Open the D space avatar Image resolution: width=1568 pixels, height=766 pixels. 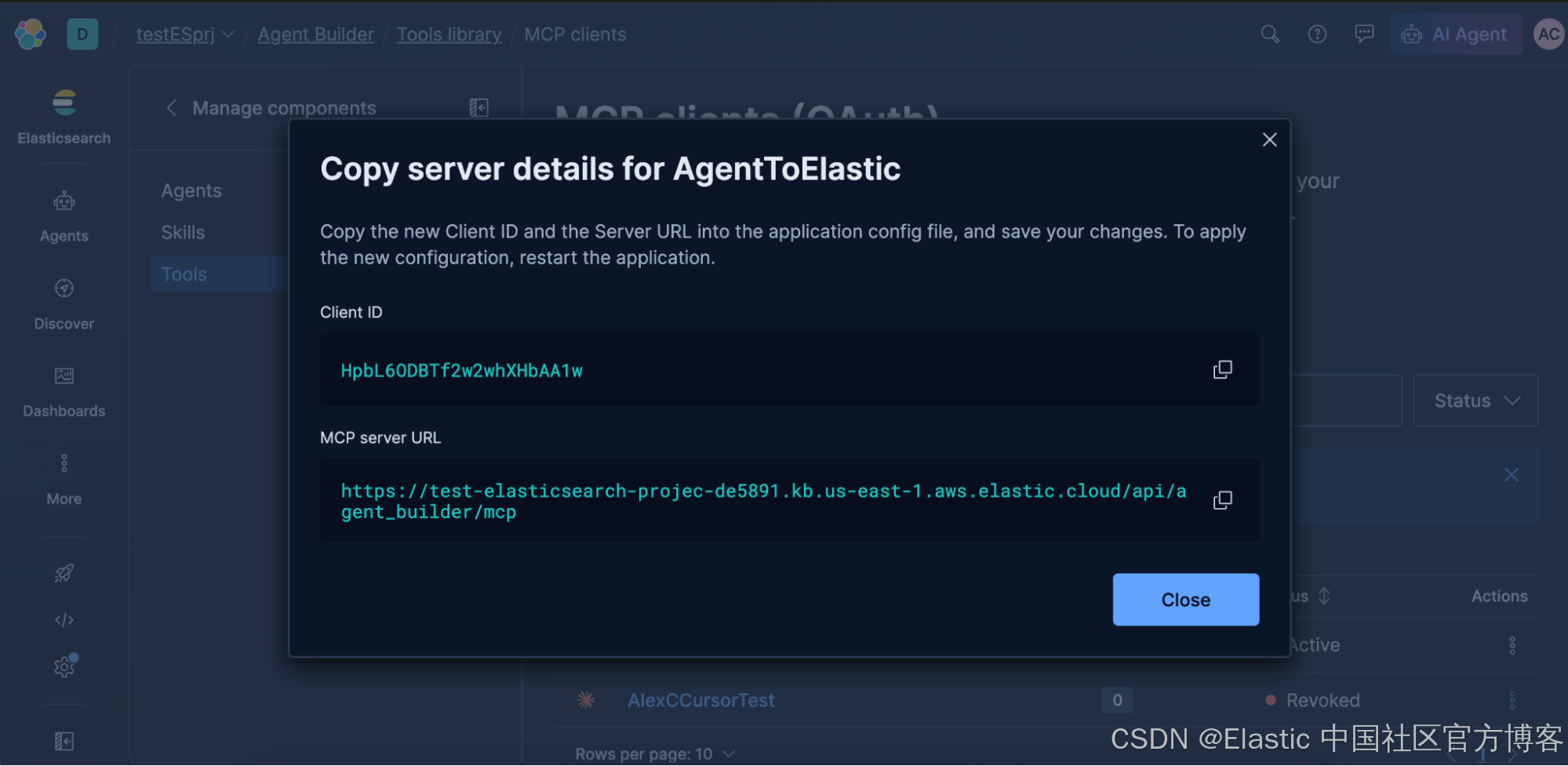82,34
